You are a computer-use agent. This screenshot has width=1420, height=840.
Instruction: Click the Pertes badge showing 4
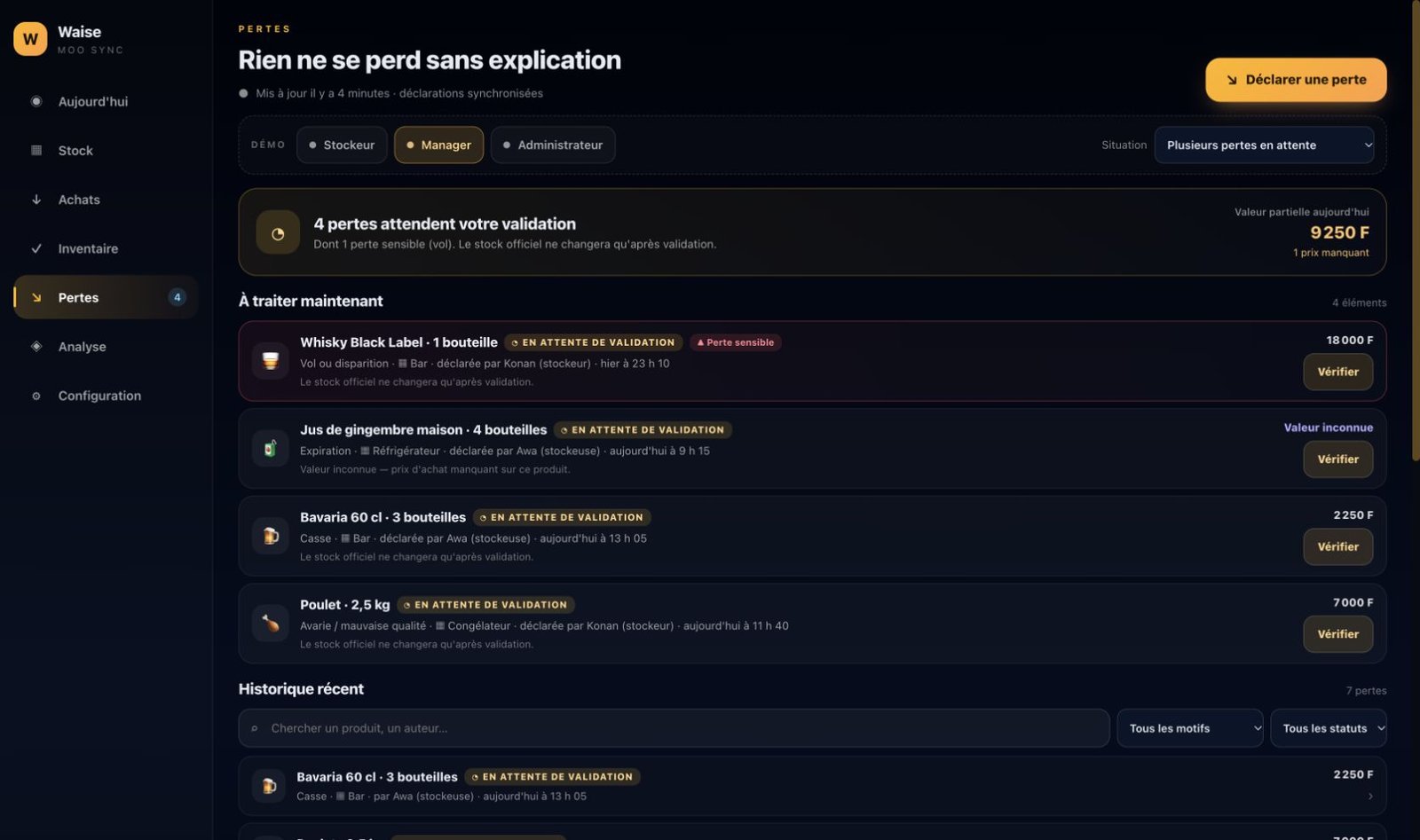point(177,297)
